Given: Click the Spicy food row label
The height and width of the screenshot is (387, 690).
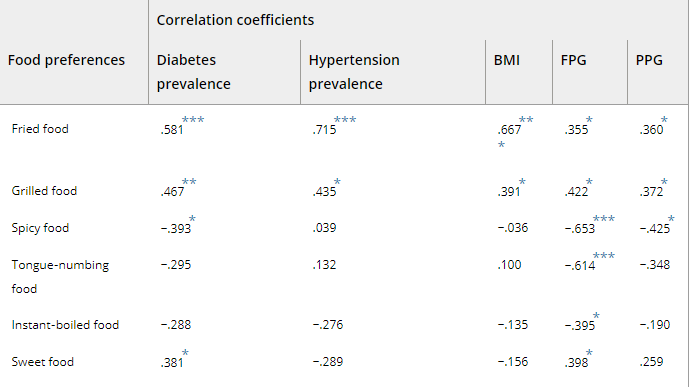Looking at the screenshot, I should [40, 228].
